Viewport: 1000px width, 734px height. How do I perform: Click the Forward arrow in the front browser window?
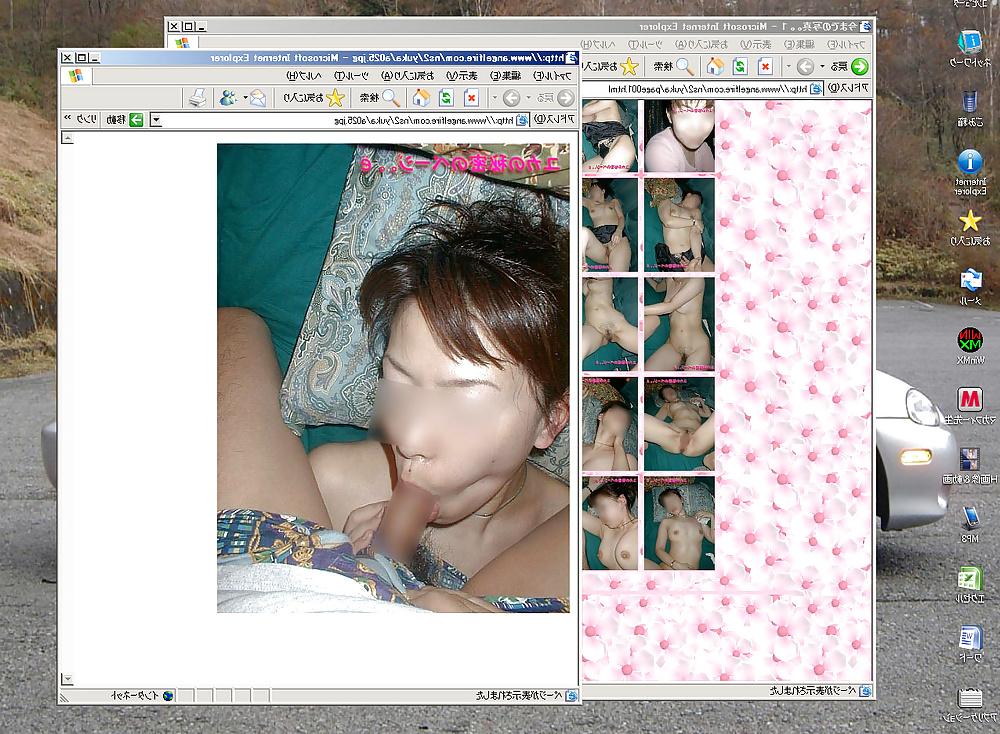coord(511,98)
